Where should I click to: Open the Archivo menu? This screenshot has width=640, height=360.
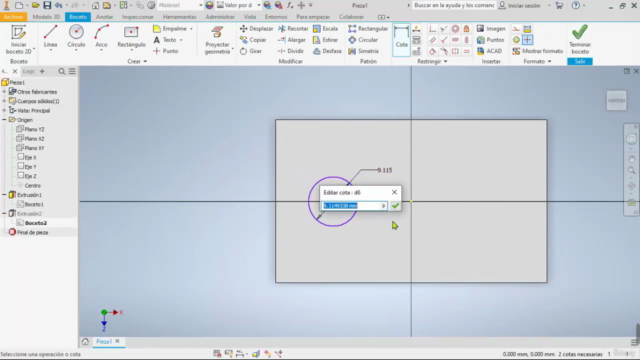pos(13,17)
